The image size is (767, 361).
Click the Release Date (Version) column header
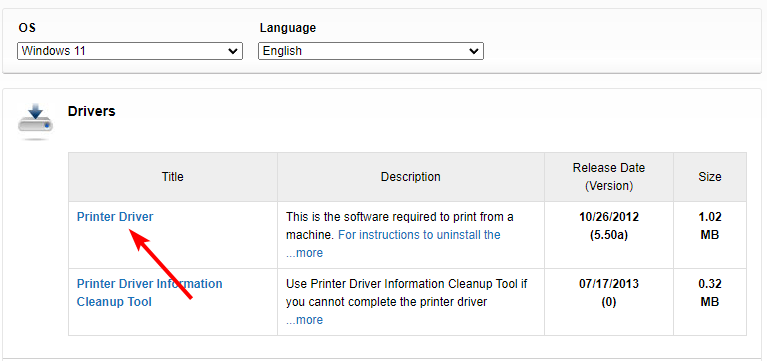[609, 177]
